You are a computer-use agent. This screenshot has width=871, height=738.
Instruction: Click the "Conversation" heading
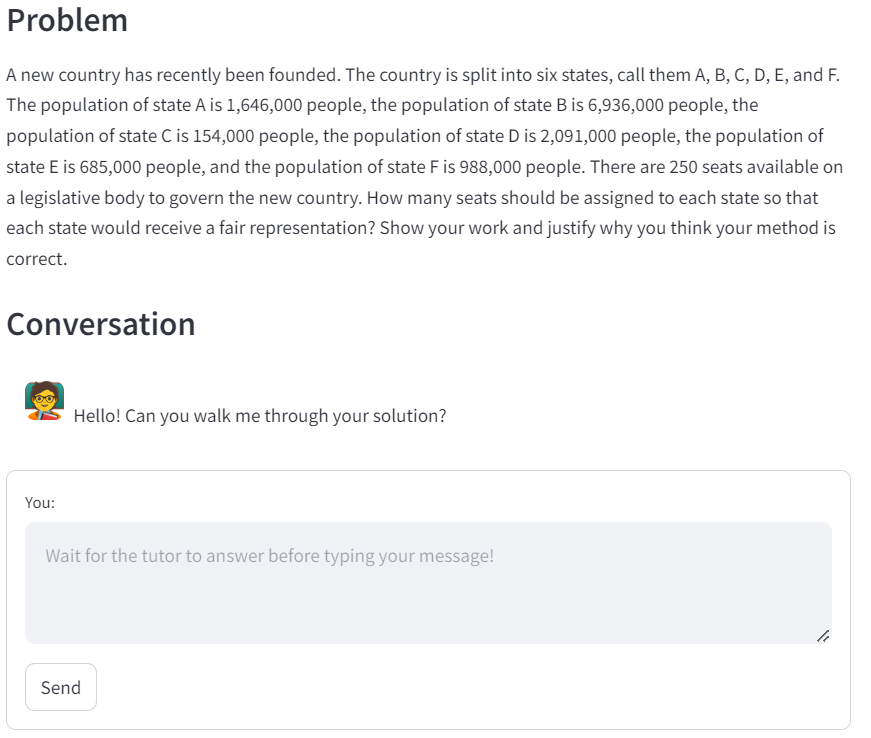[x=100, y=324]
